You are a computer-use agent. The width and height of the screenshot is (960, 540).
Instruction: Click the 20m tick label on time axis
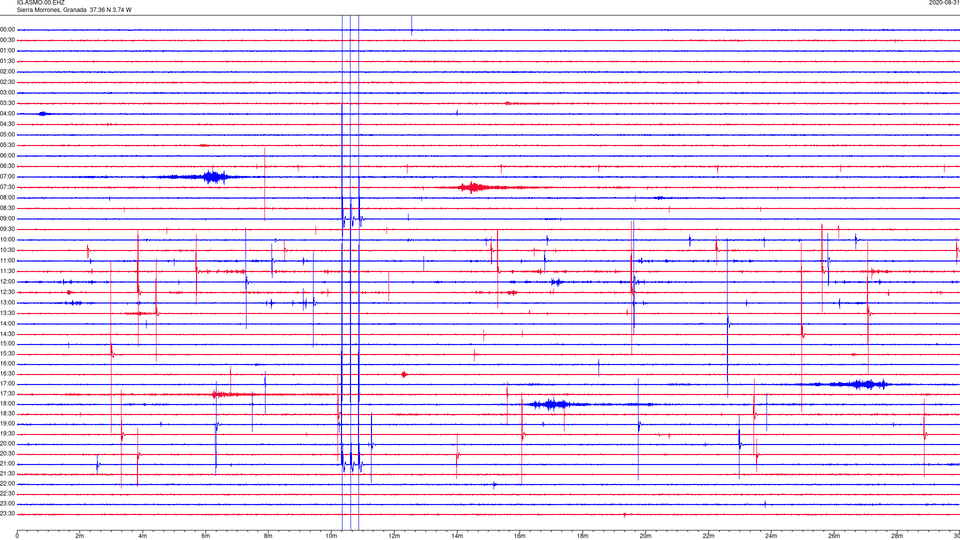[645, 536]
